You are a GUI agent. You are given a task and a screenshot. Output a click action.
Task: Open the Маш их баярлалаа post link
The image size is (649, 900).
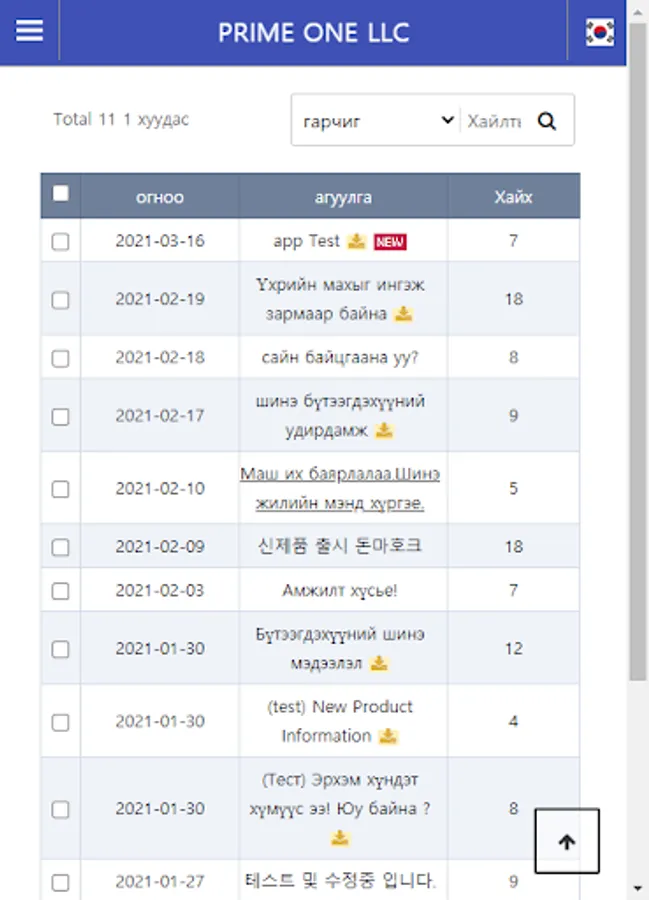coord(340,488)
